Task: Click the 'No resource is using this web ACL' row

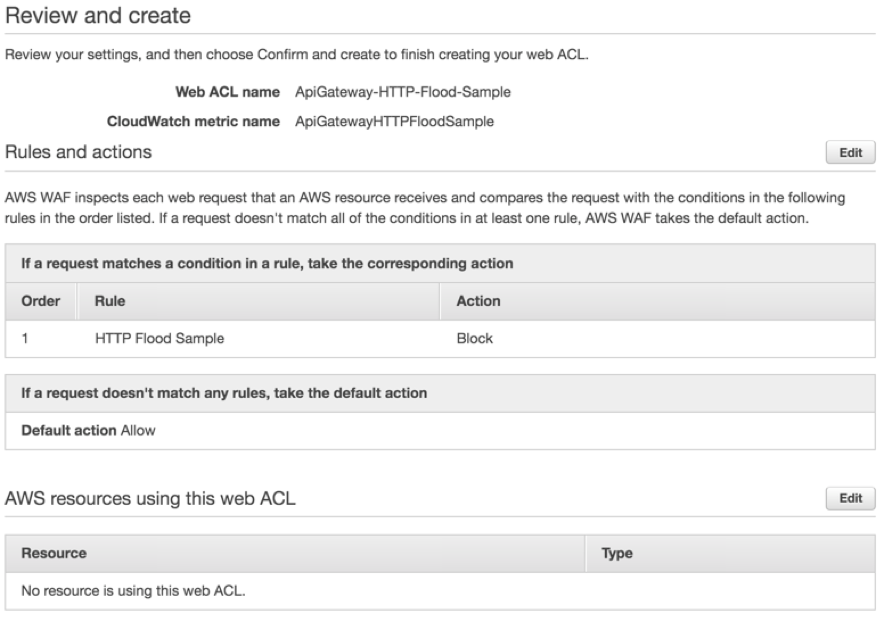Action: point(132,590)
